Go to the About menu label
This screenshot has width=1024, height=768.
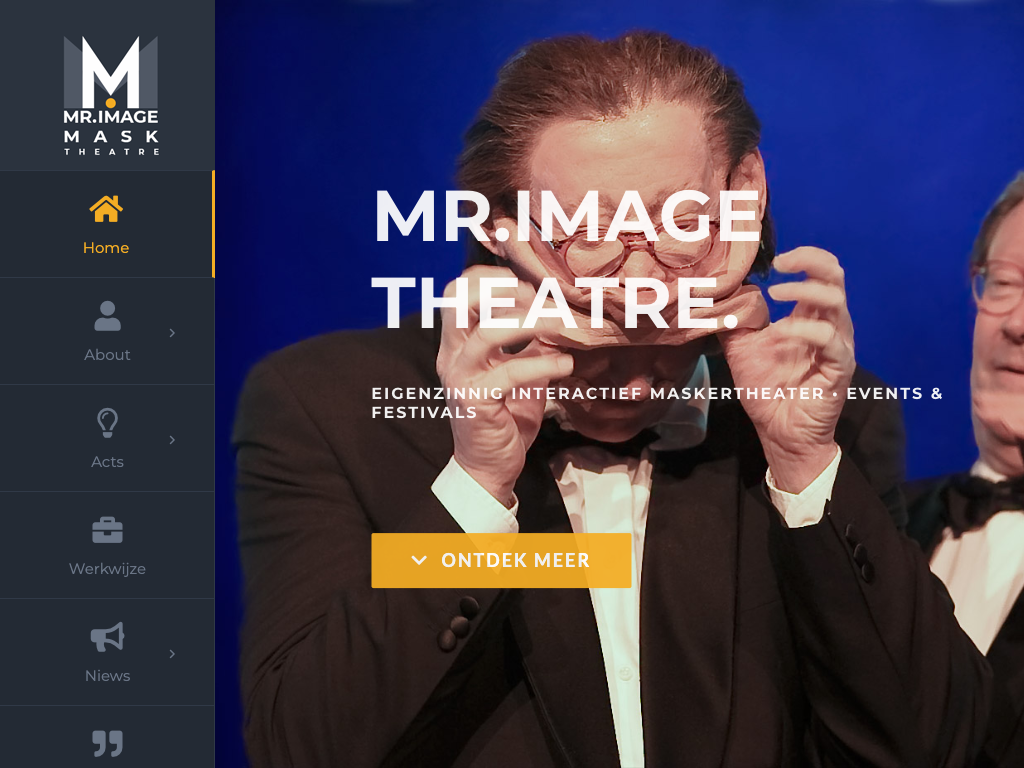tap(107, 355)
